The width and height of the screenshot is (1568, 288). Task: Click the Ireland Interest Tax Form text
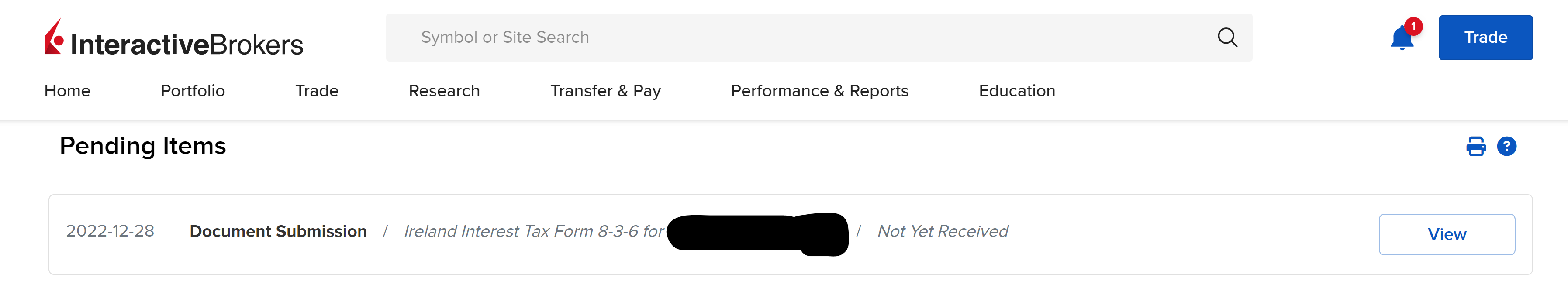tap(534, 232)
